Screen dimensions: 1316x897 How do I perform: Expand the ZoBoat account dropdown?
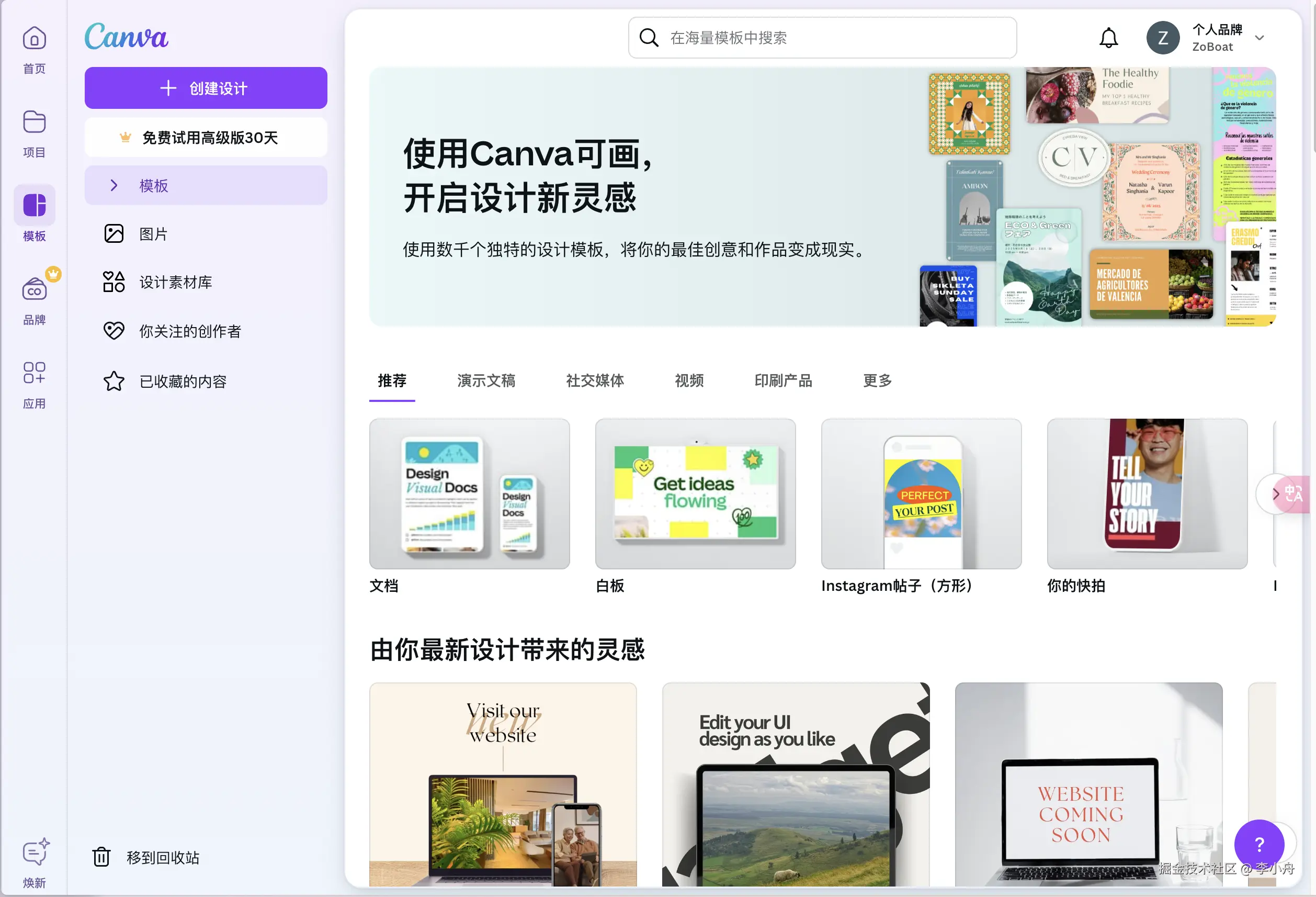tap(1260, 37)
